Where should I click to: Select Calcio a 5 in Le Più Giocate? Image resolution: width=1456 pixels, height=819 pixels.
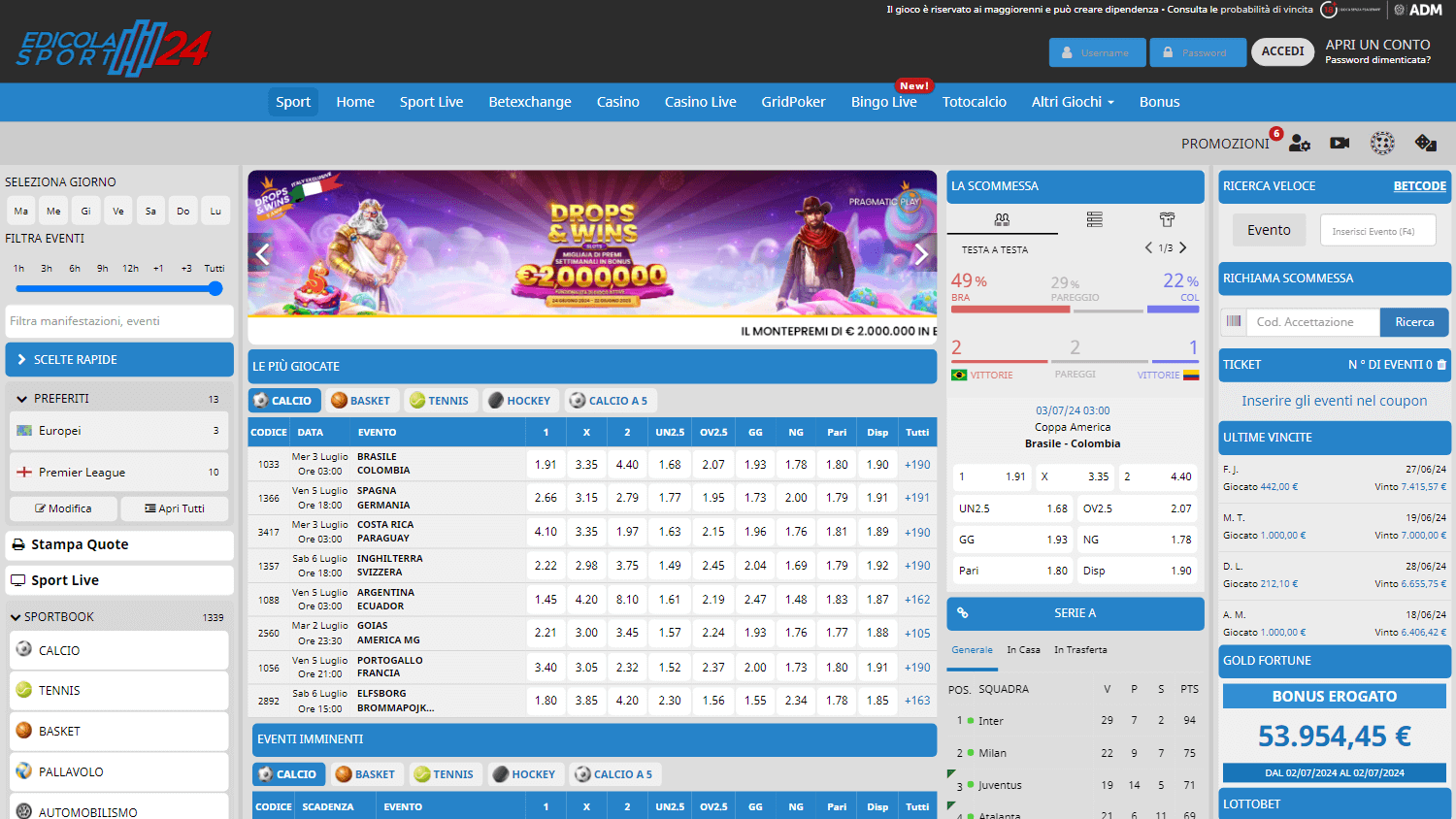pos(609,400)
